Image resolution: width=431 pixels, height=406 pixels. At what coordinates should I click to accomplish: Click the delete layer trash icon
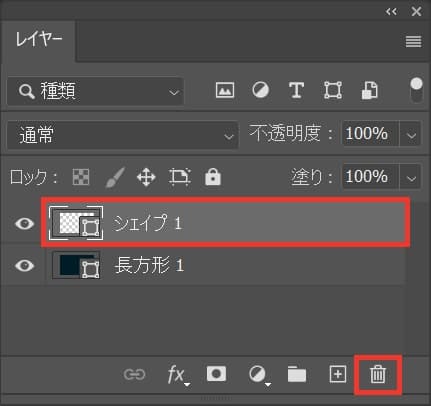(378, 375)
